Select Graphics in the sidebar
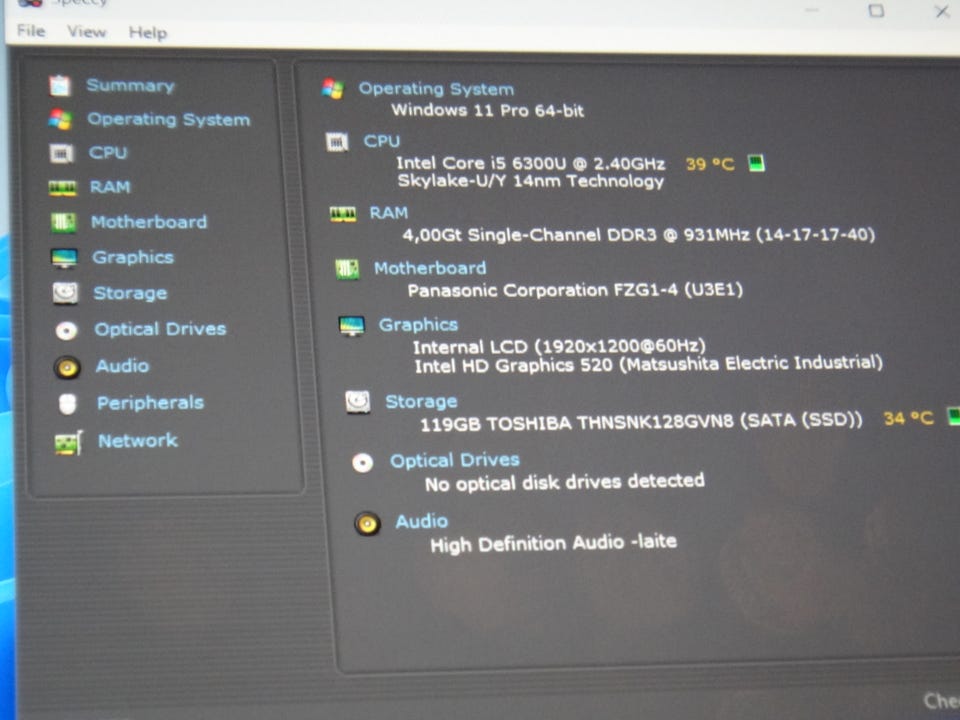Image resolution: width=960 pixels, height=720 pixels. click(133, 257)
